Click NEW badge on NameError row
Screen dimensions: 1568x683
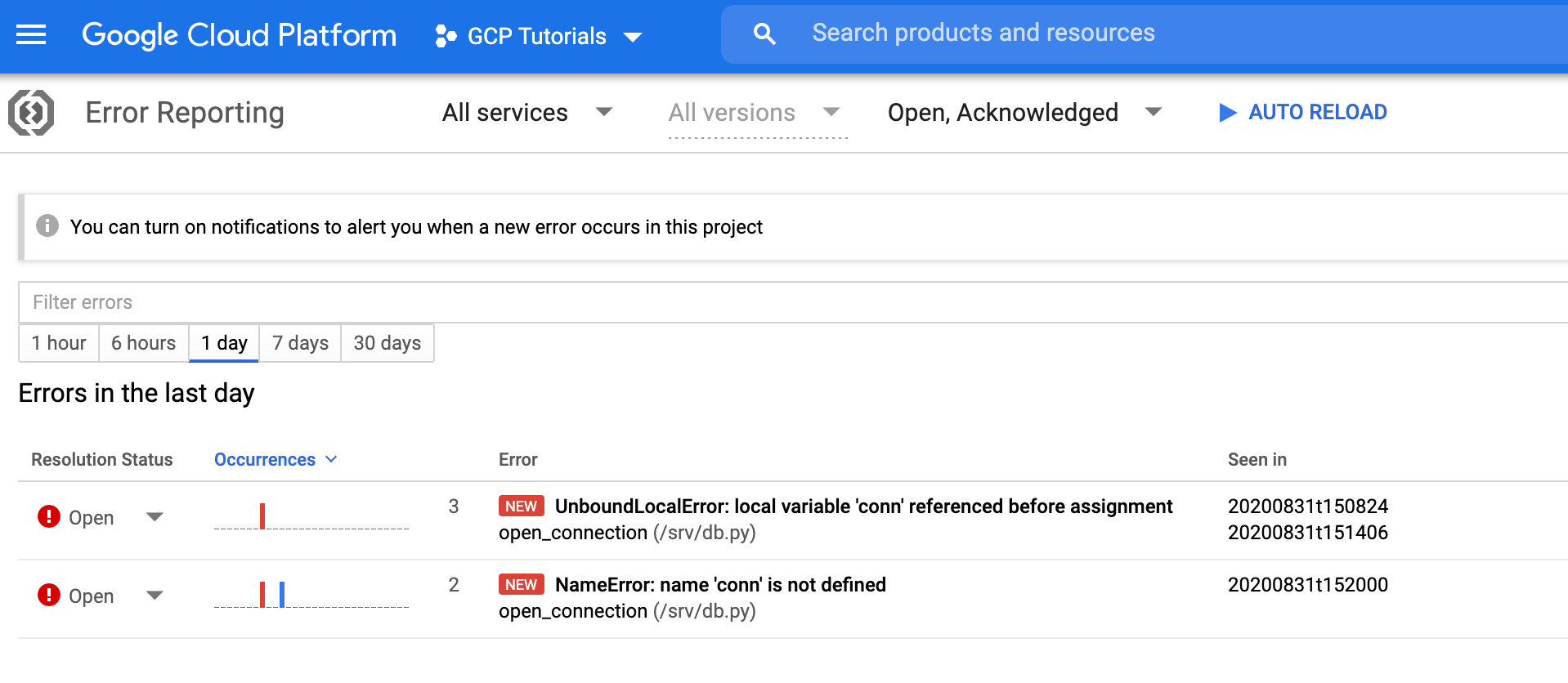coord(522,585)
